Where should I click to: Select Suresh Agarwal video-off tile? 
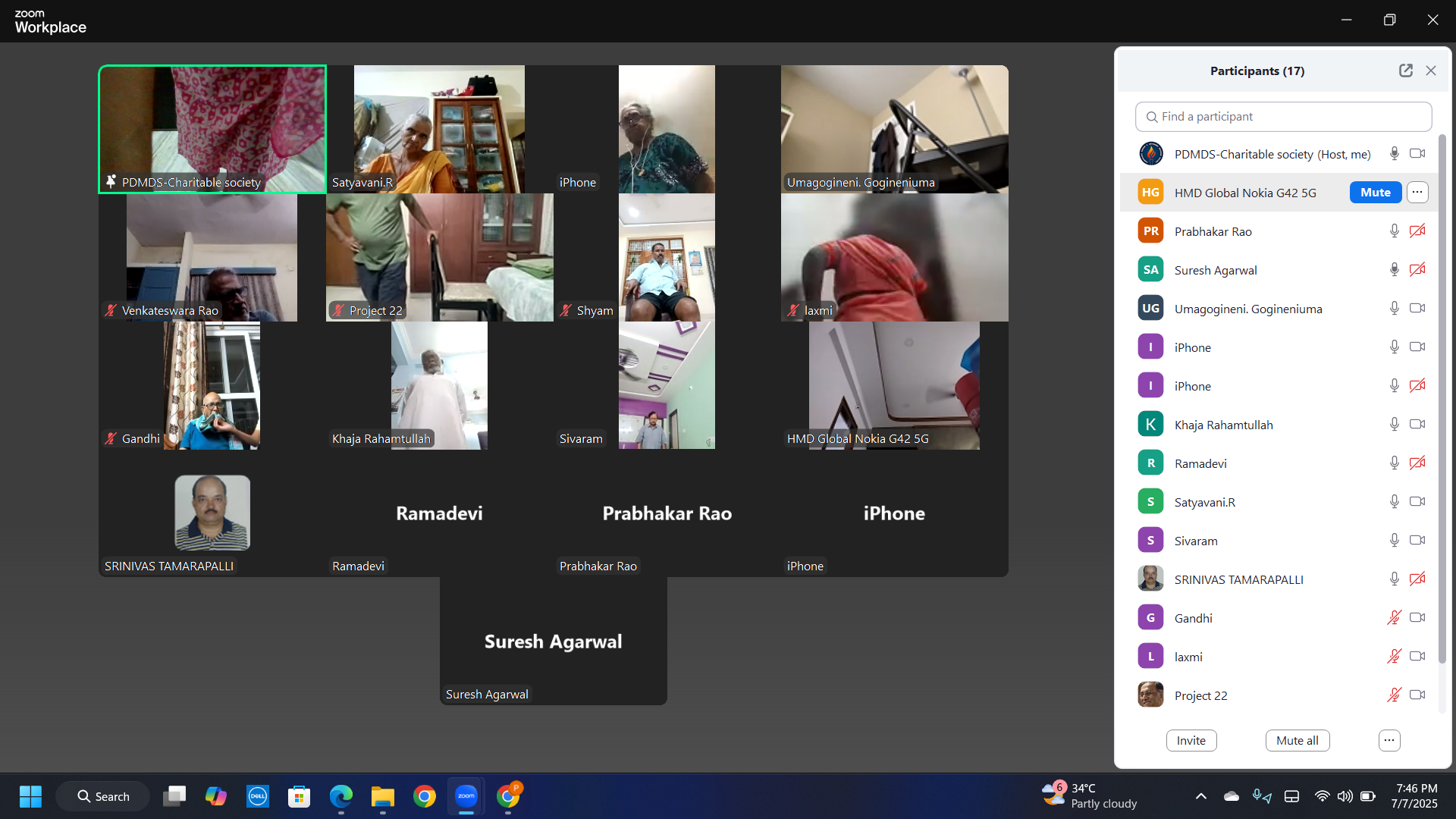point(554,642)
